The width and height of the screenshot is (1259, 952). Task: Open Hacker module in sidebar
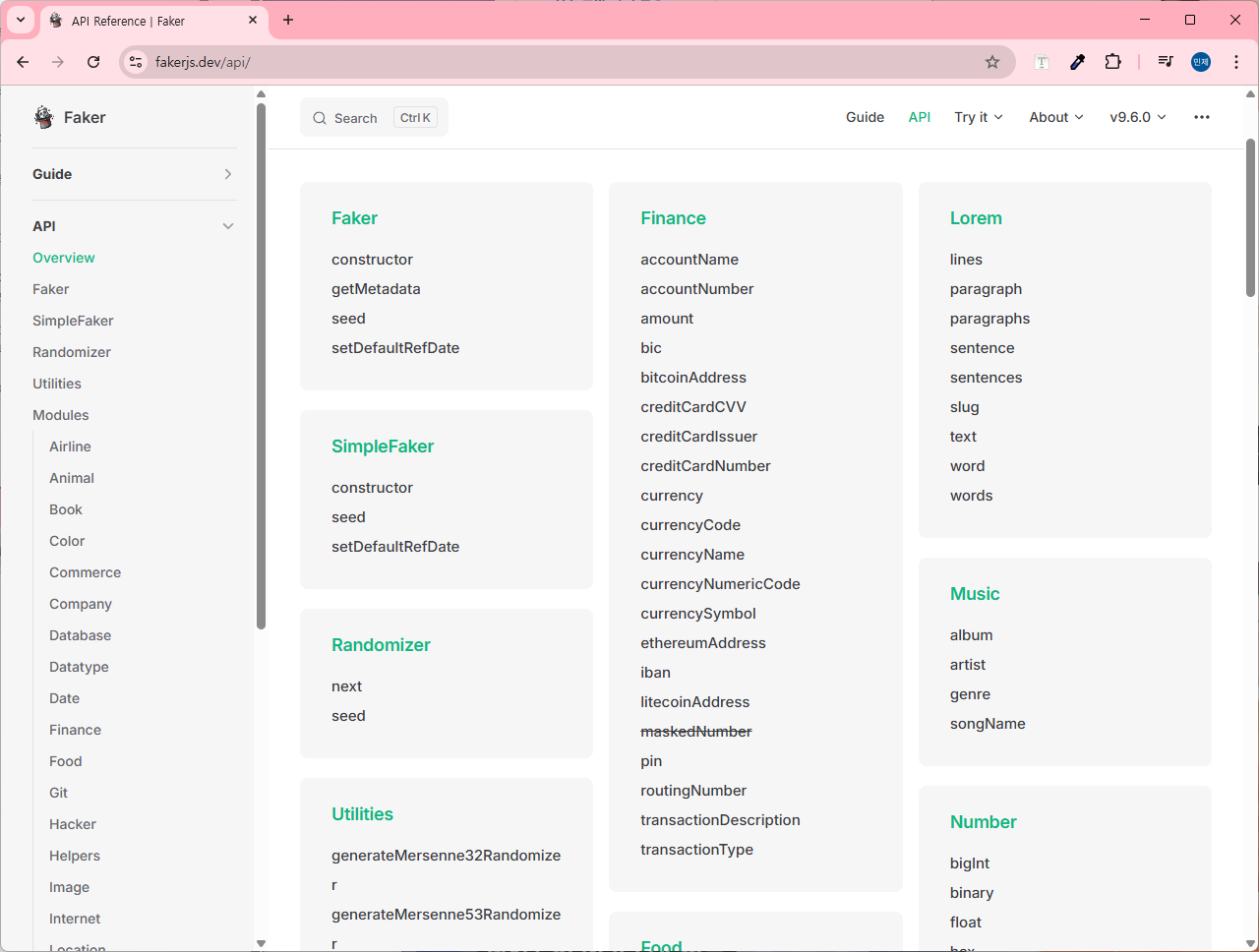click(x=73, y=824)
